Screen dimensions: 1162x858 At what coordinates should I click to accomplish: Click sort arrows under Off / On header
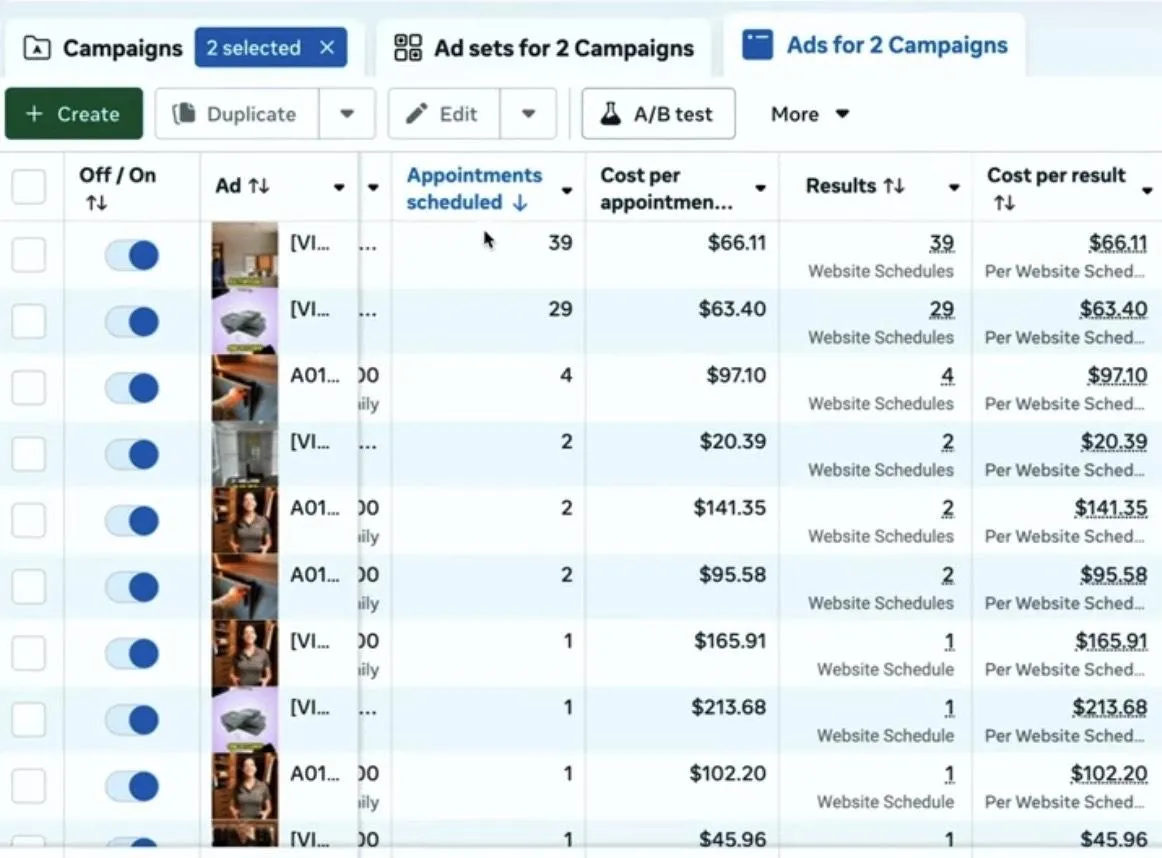[x=96, y=203]
